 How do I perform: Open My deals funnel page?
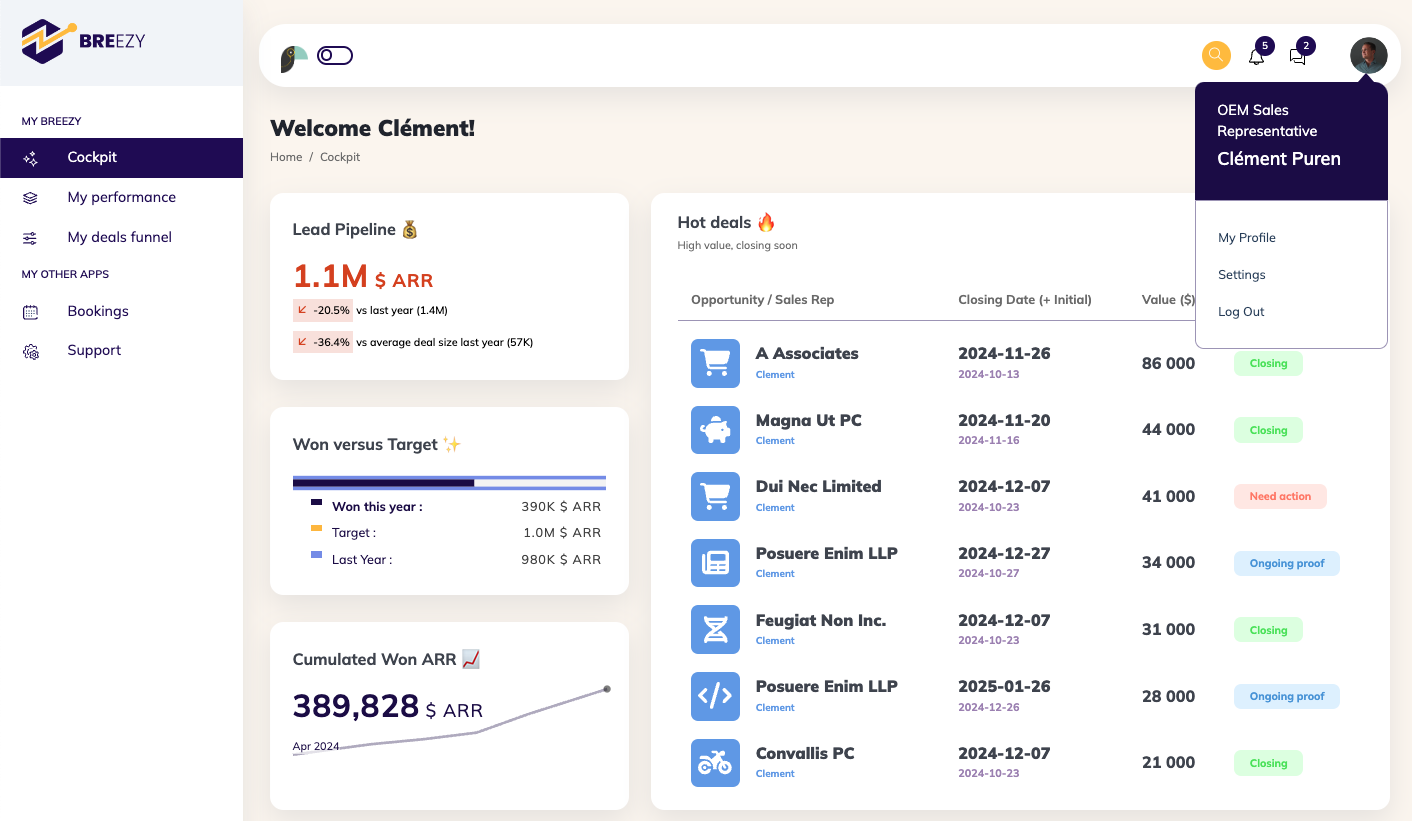click(x=119, y=237)
